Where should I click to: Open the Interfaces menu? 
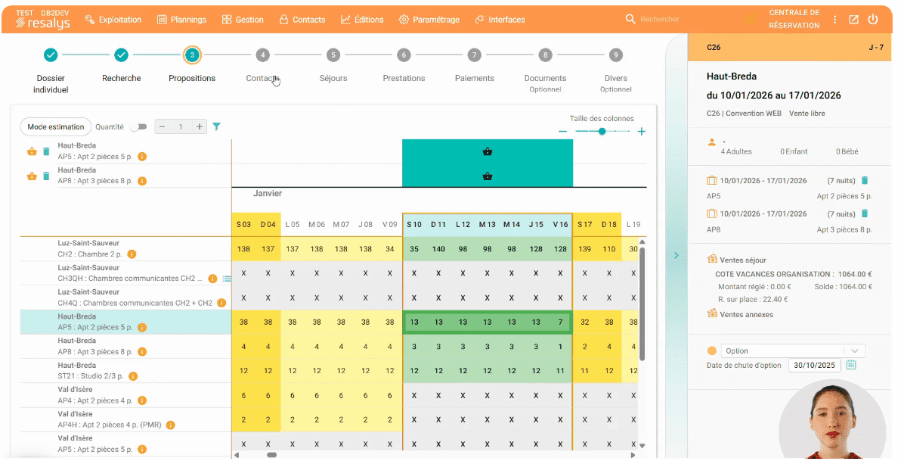point(500,20)
